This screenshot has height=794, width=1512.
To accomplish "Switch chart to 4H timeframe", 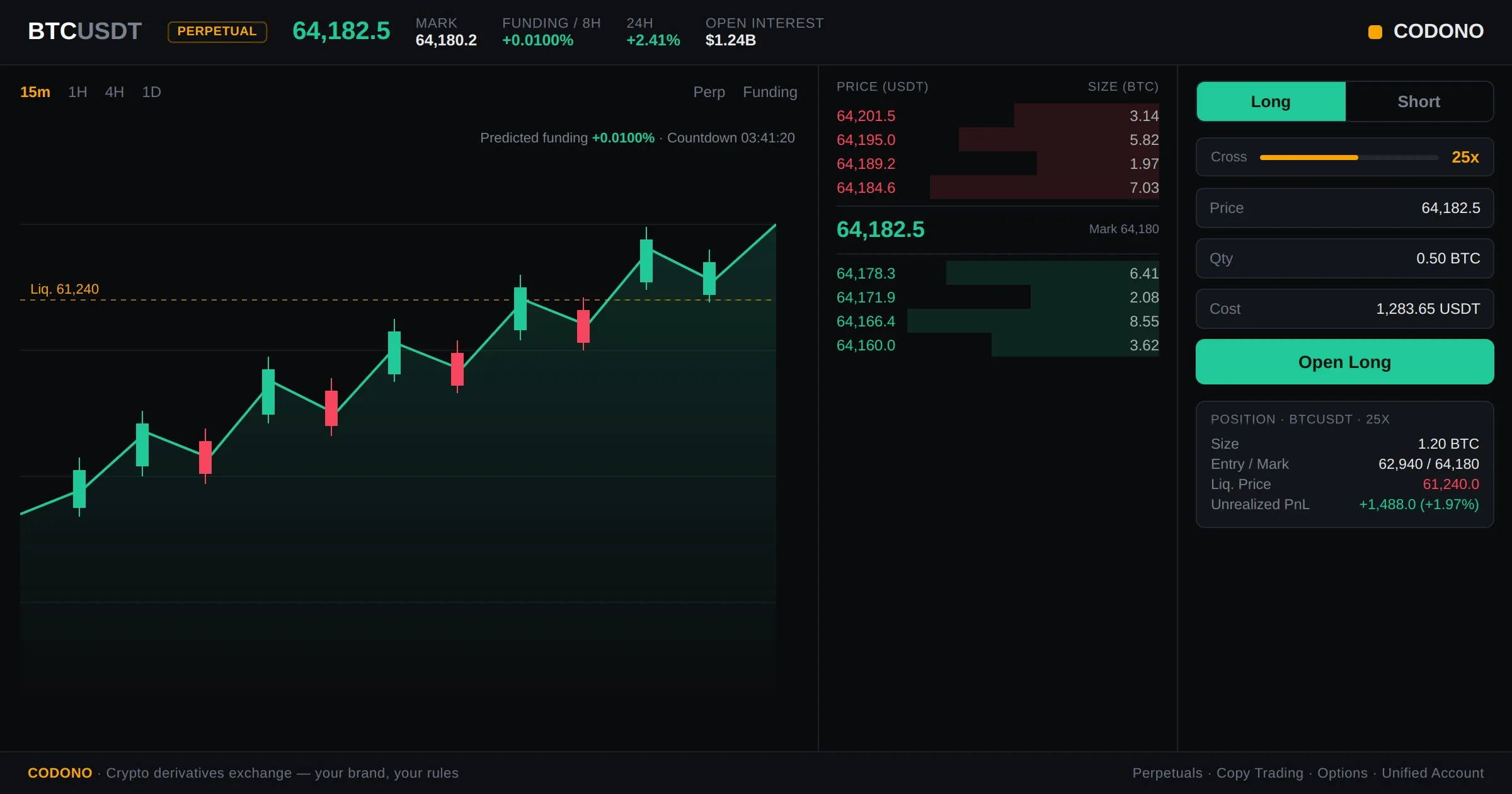I will [x=114, y=92].
